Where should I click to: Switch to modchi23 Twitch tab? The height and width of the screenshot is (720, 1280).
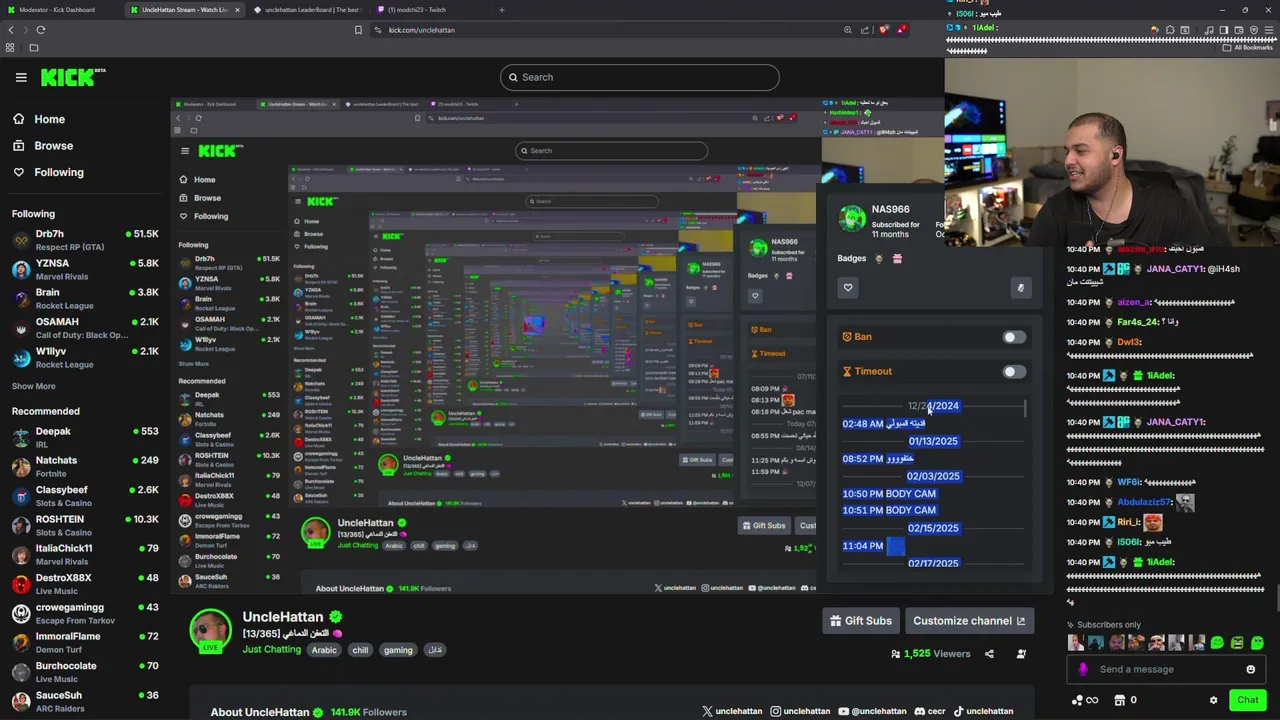point(432,10)
